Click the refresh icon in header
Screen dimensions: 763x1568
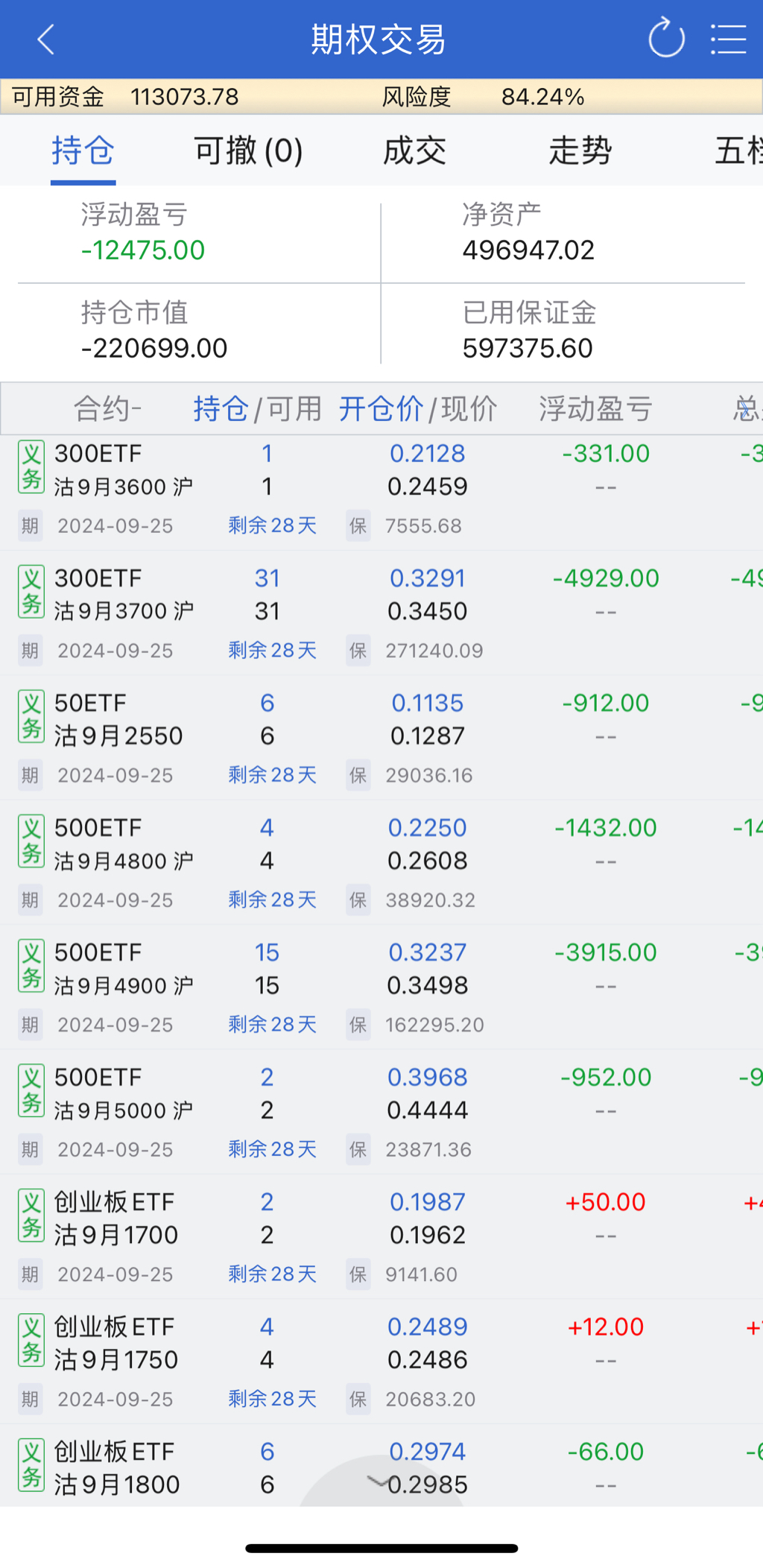pos(666,39)
